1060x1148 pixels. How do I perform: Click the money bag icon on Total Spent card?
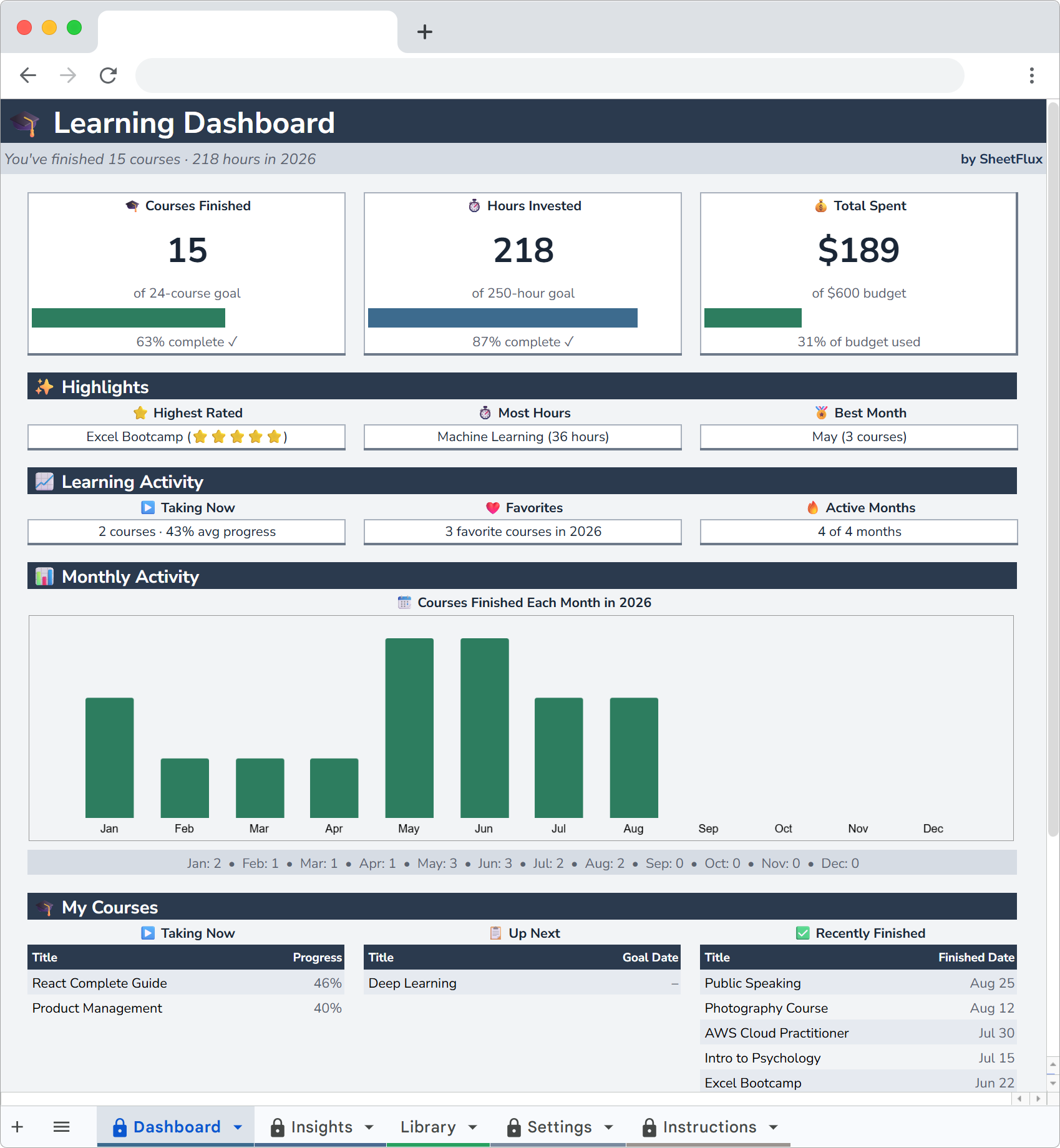click(x=821, y=206)
